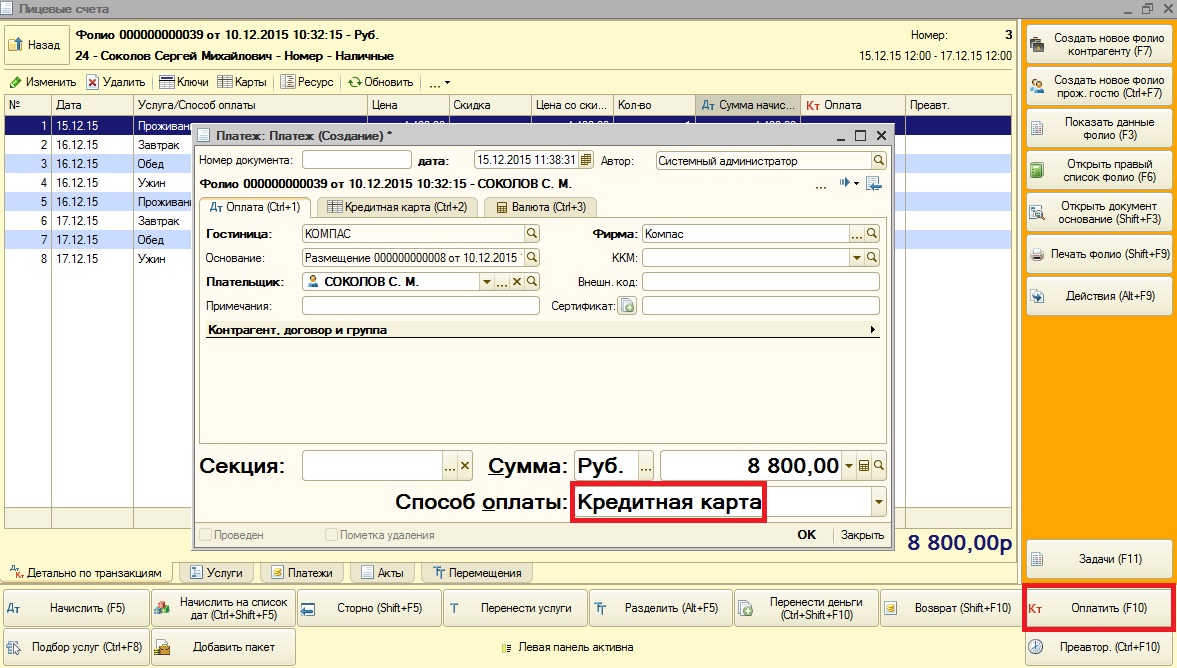
Task: Click the magnifier in Гостиница field
Action: click(531, 233)
